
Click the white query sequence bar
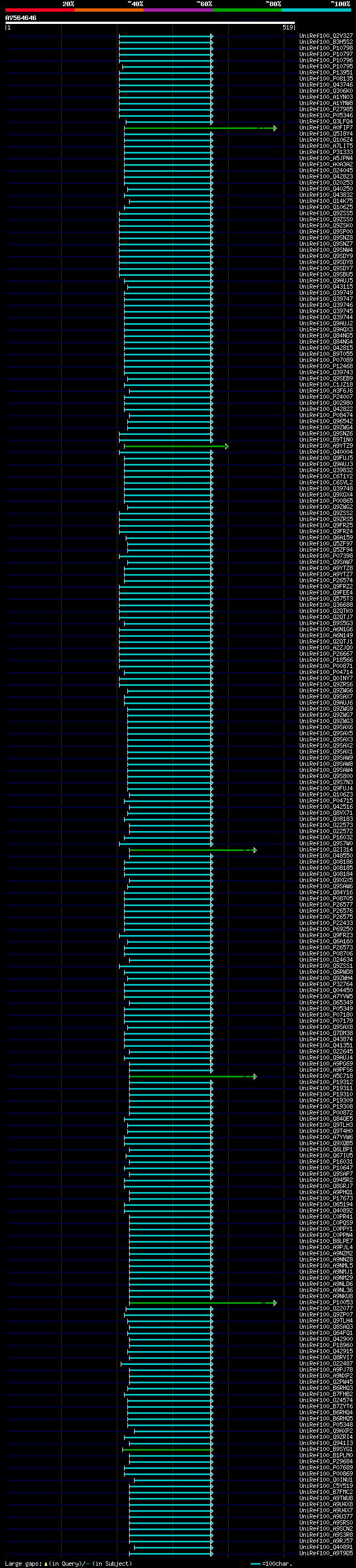point(150,23)
